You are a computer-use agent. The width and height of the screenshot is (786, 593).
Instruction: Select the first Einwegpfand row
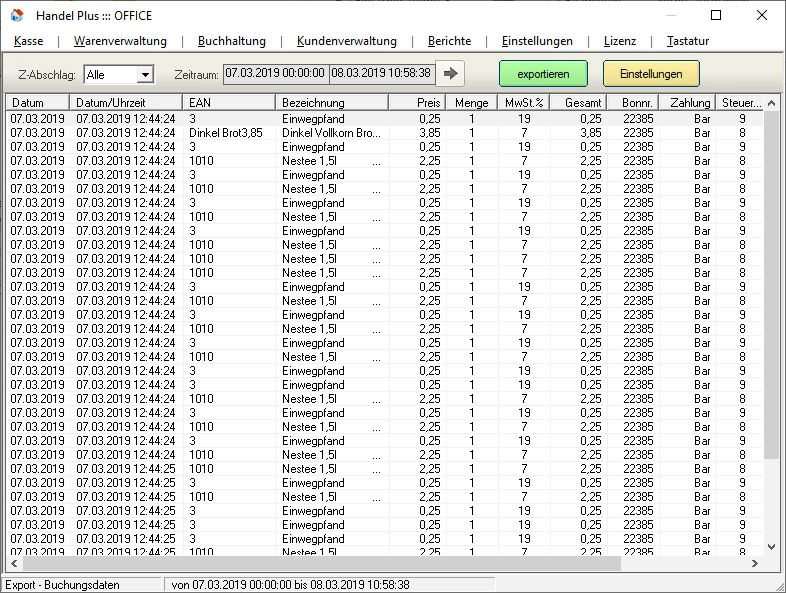click(384, 119)
